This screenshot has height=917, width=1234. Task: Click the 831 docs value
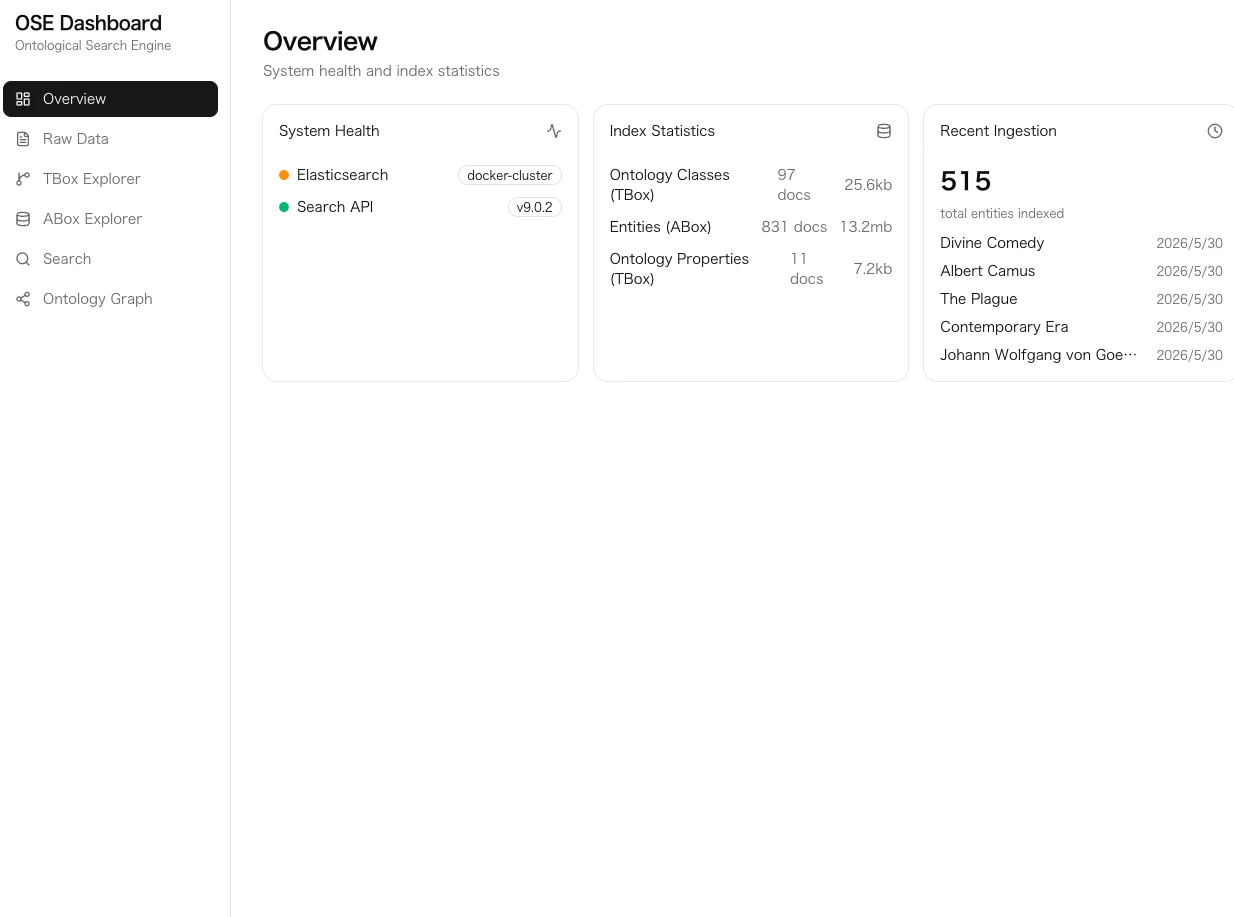pyautogui.click(x=794, y=227)
